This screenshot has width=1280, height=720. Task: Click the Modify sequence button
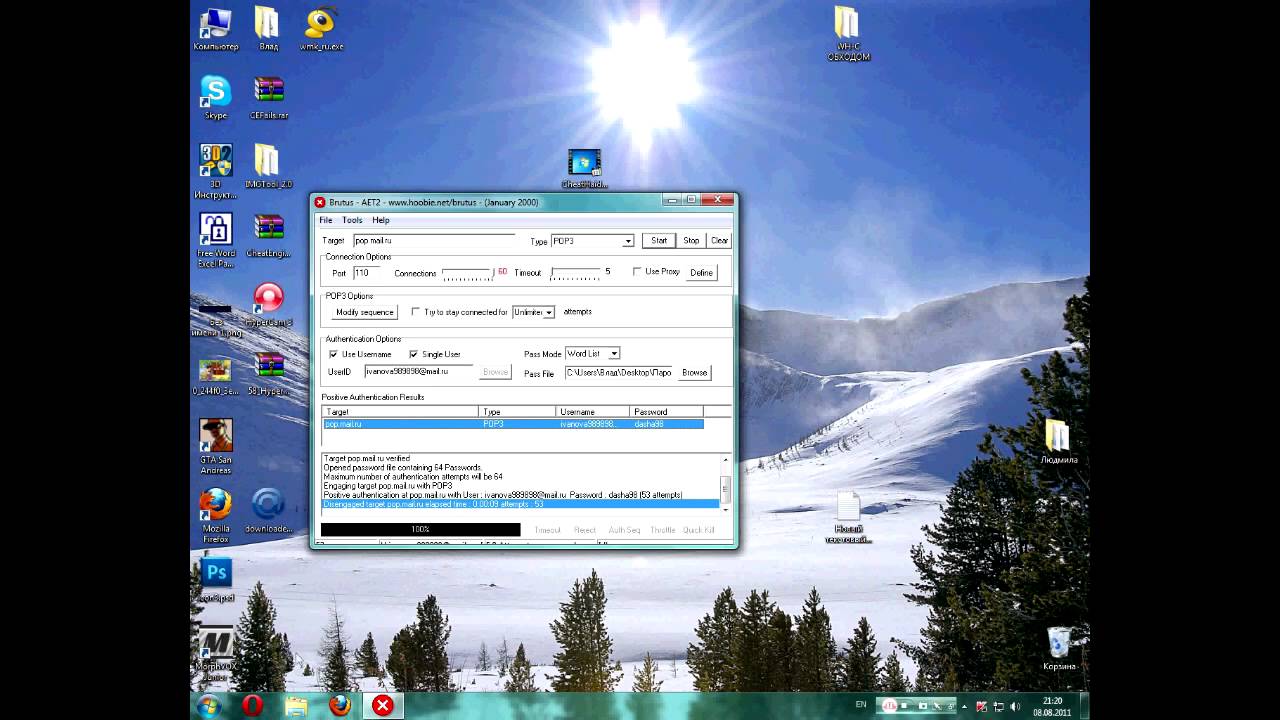pyautogui.click(x=364, y=312)
